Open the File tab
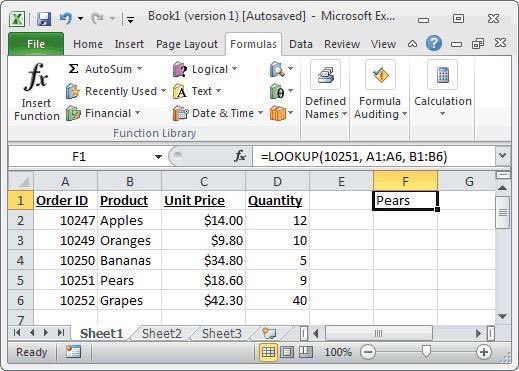This screenshot has width=519, height=371. pyautogui.click(x=36, y=44)
